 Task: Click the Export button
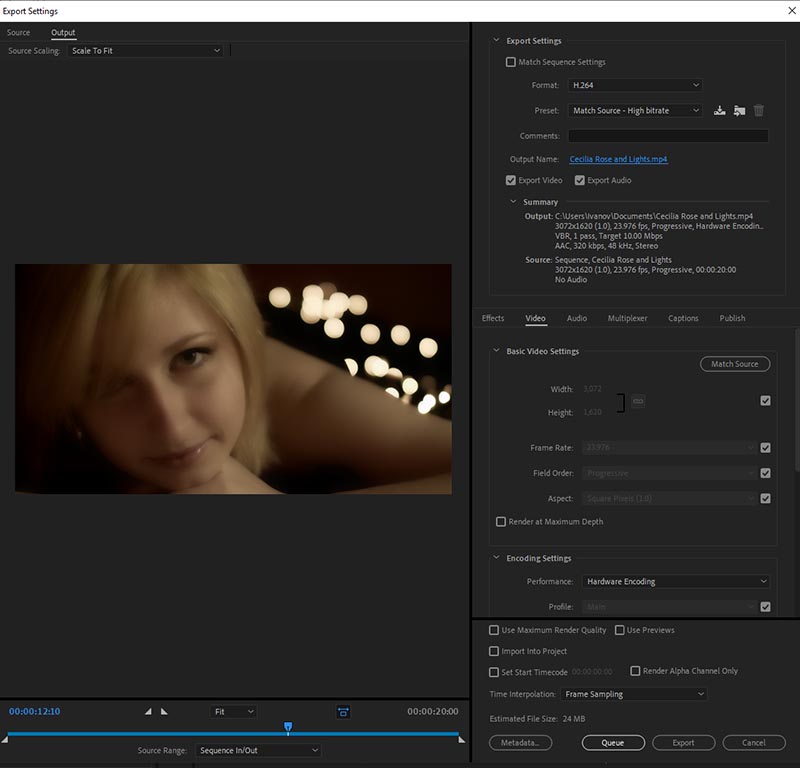click(x=684, y=742)
